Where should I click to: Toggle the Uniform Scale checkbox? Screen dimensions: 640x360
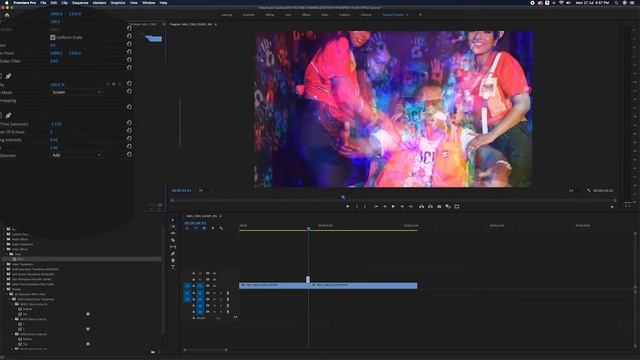click(x=53, y=37)
